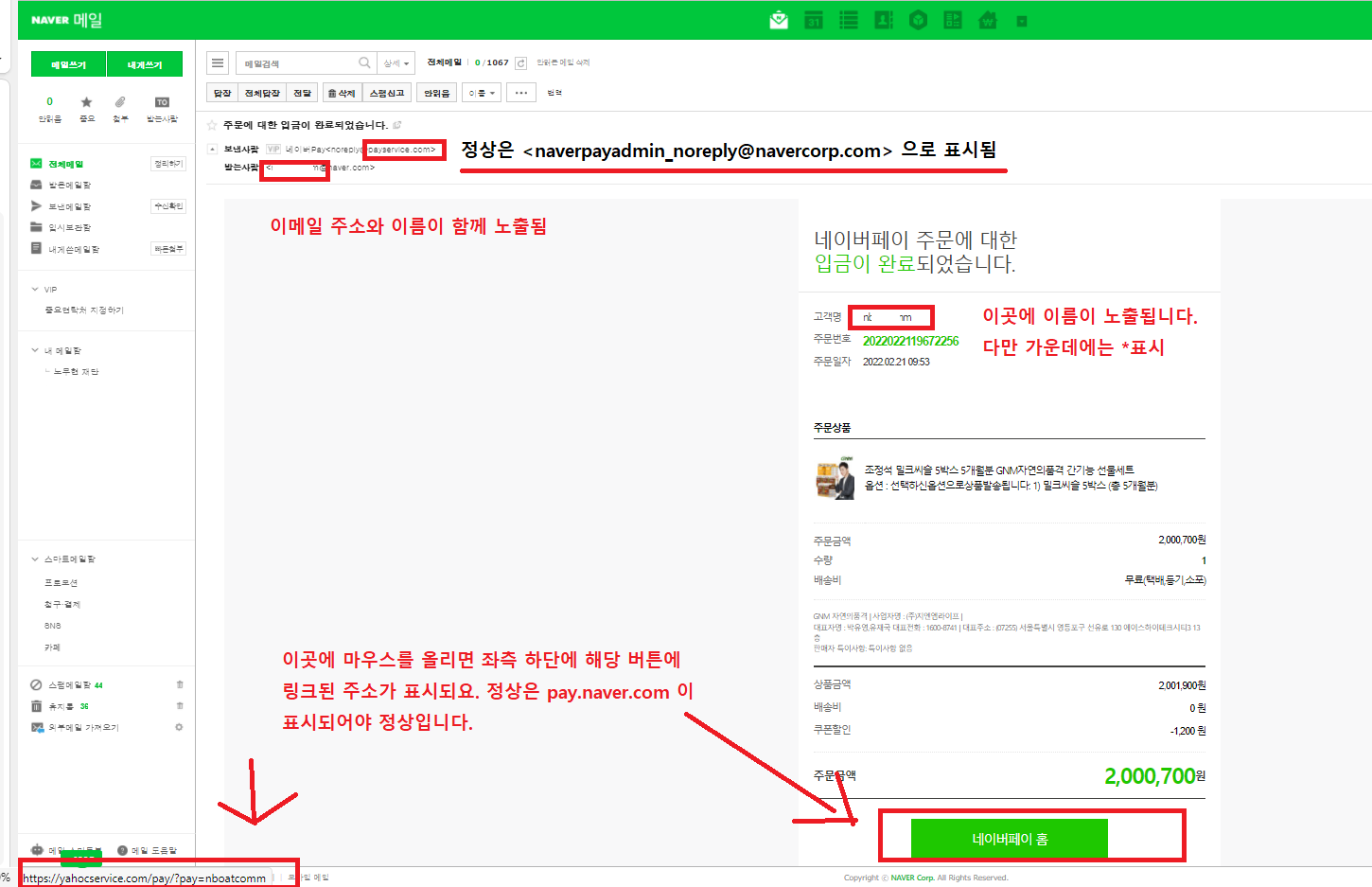Open the 청구·결제 smart mailbox
This screenshot has width=1372, height=887.
62,605
